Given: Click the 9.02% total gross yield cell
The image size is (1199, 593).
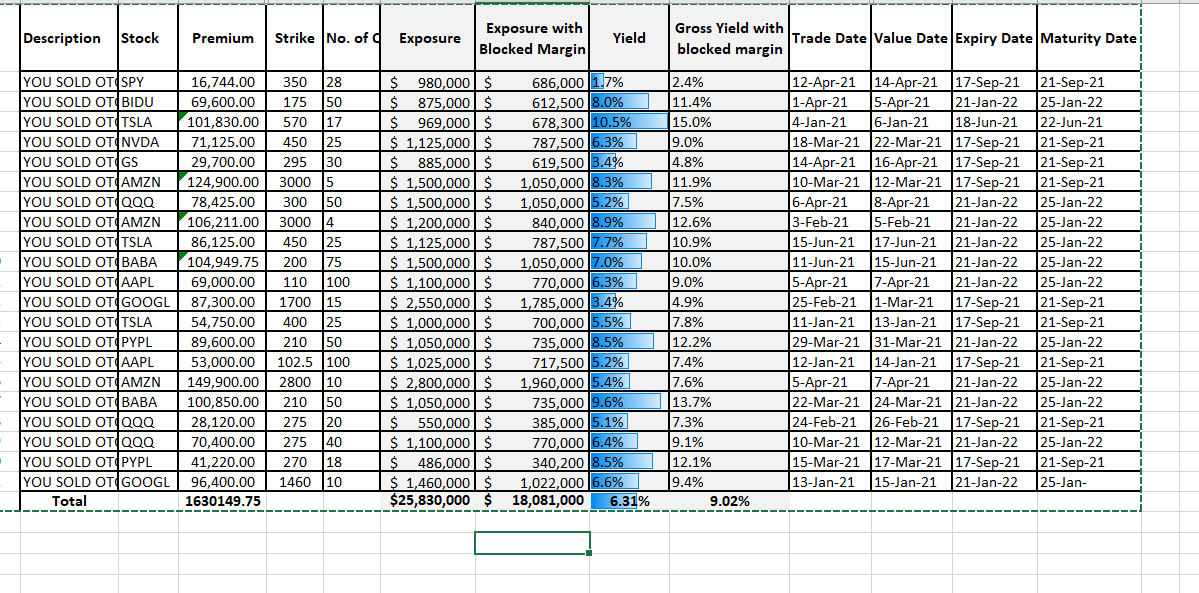Looking at the screenshot, I should pos(729,501).
